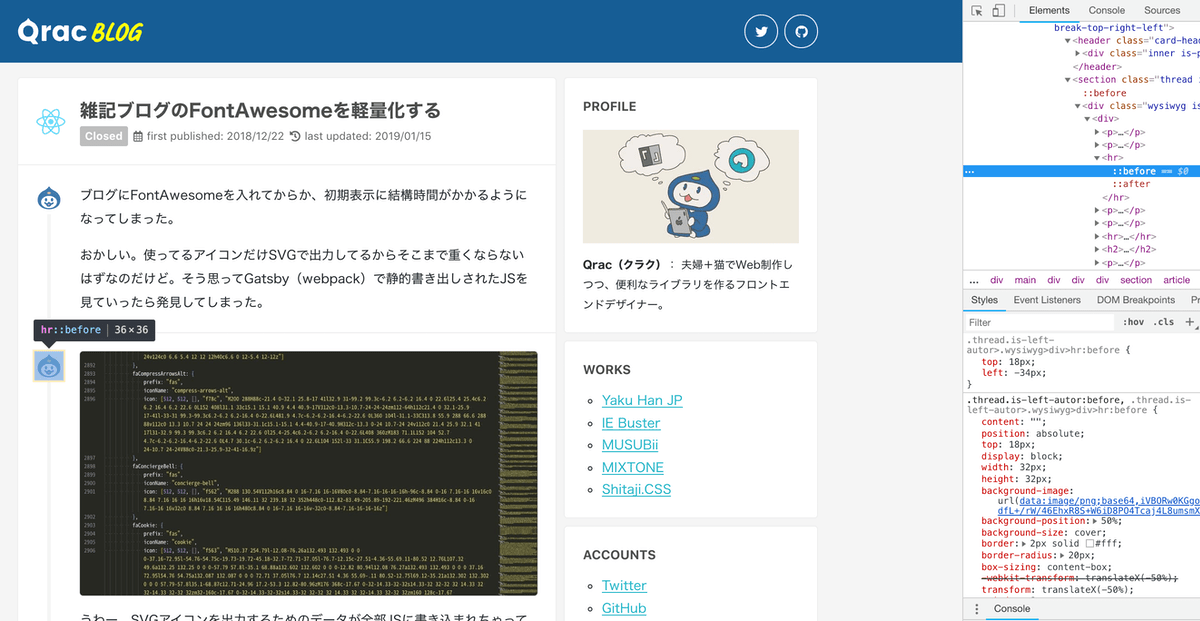Expand the h2 element in the DOM tree
This screenshot has height=621, width=1200.
point(1097,249)
